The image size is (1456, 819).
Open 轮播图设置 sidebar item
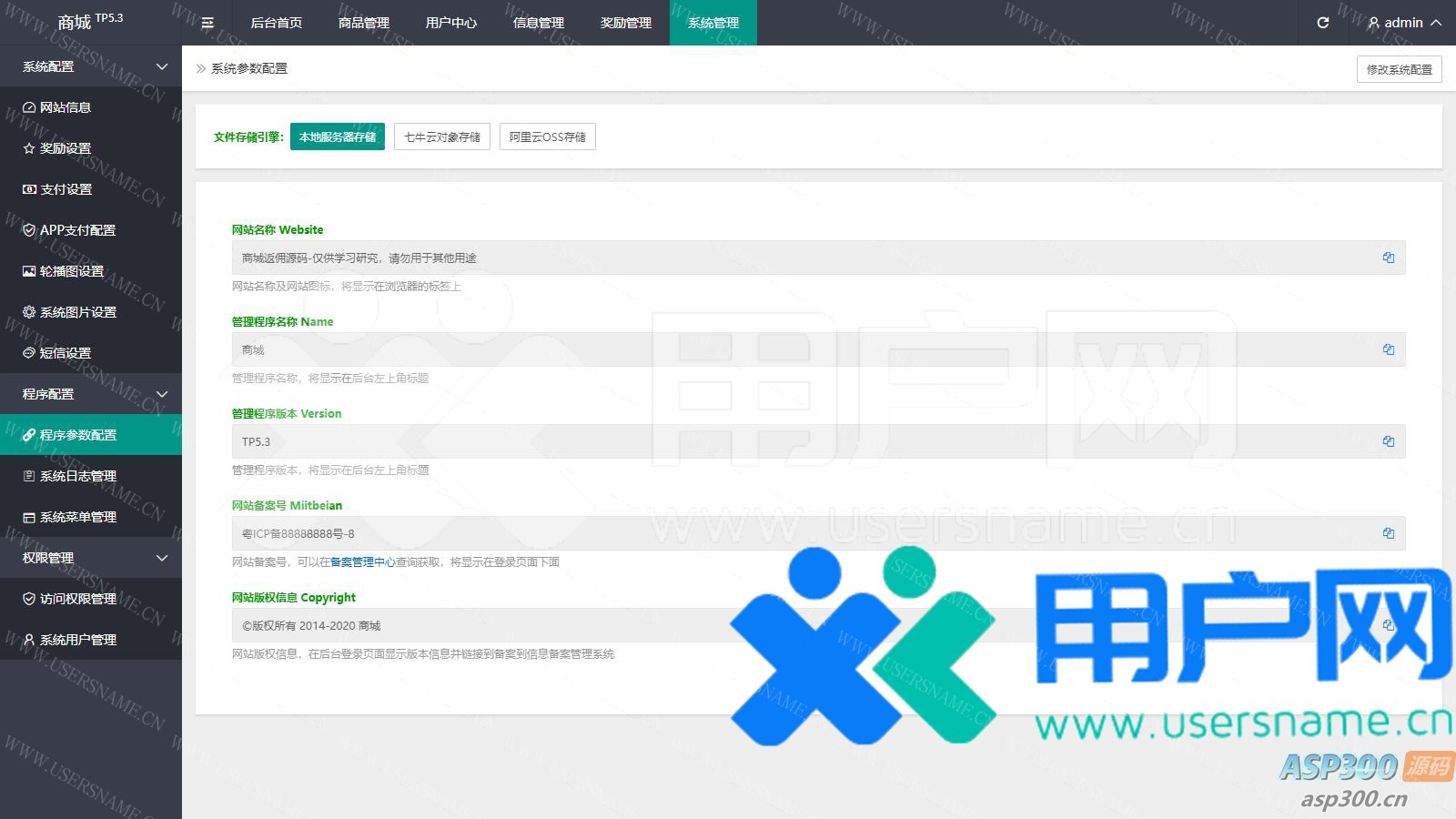[x=91, y=271]
